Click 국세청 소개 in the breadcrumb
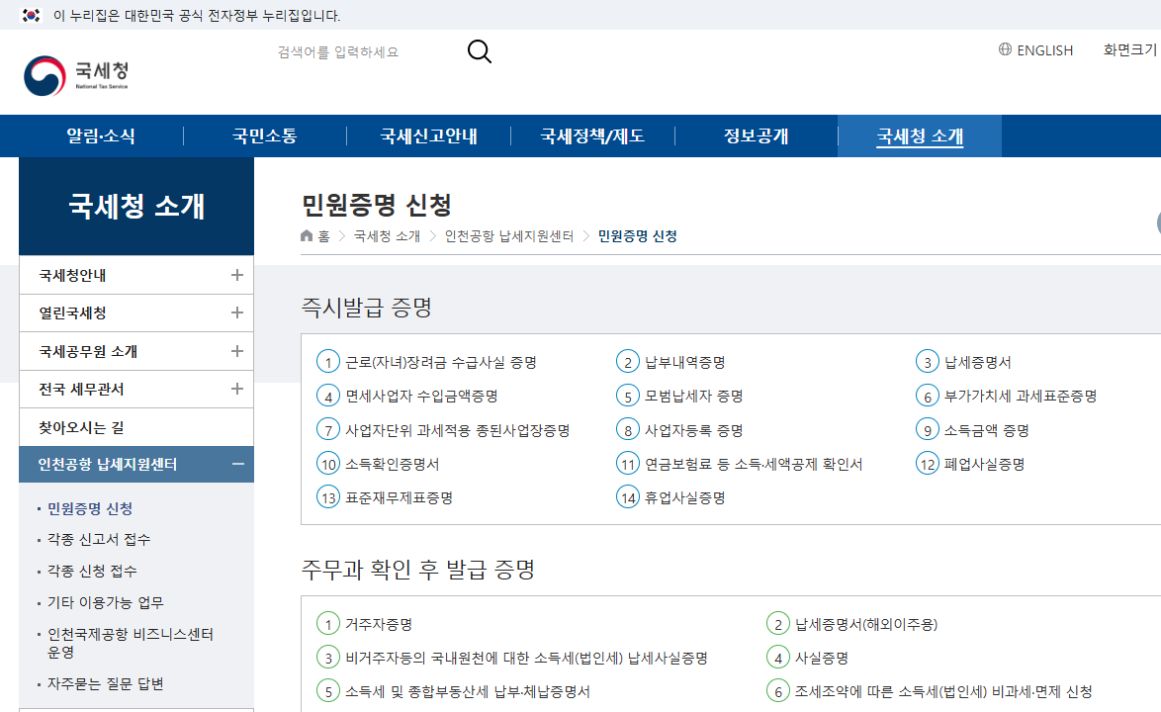 pos(387,236)
